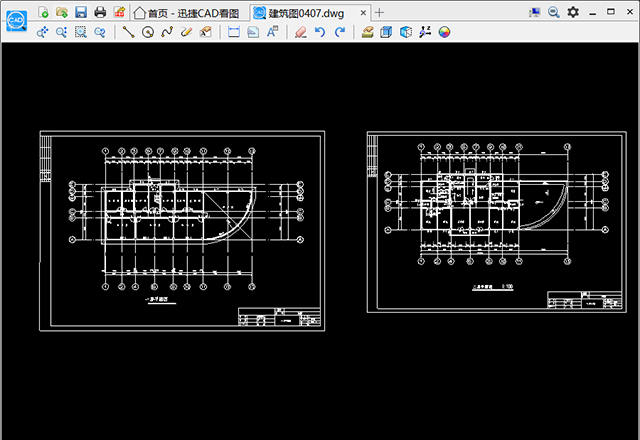This screenshot has height=440, width=640.
Task: Select the pencil freehand drawing tool
Action: tap(186, 32)
